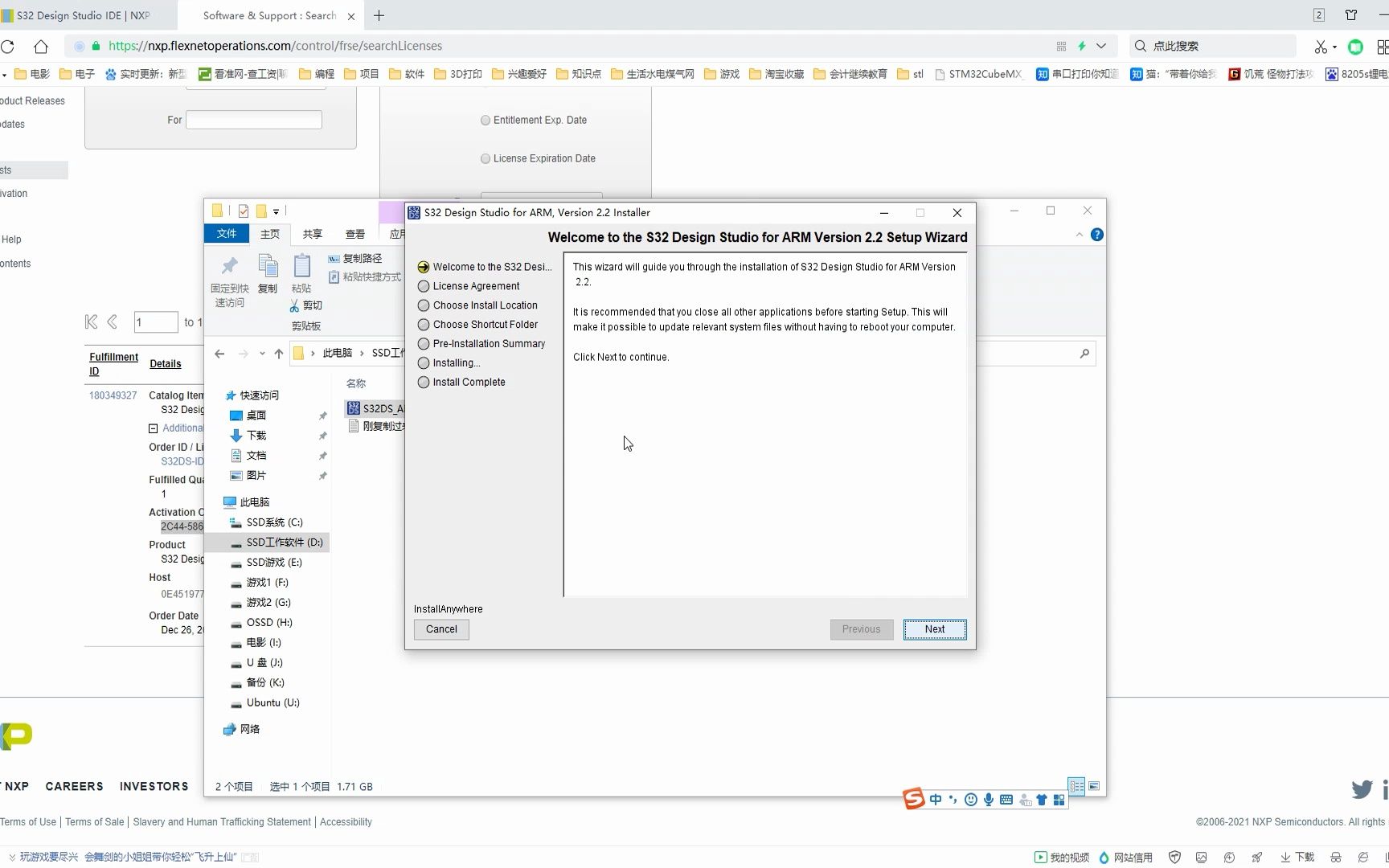This screenshot has height=868, width=1389.
Task: Open the browser address bar dropdown arrow
Action: click(x=1101, y=46)
